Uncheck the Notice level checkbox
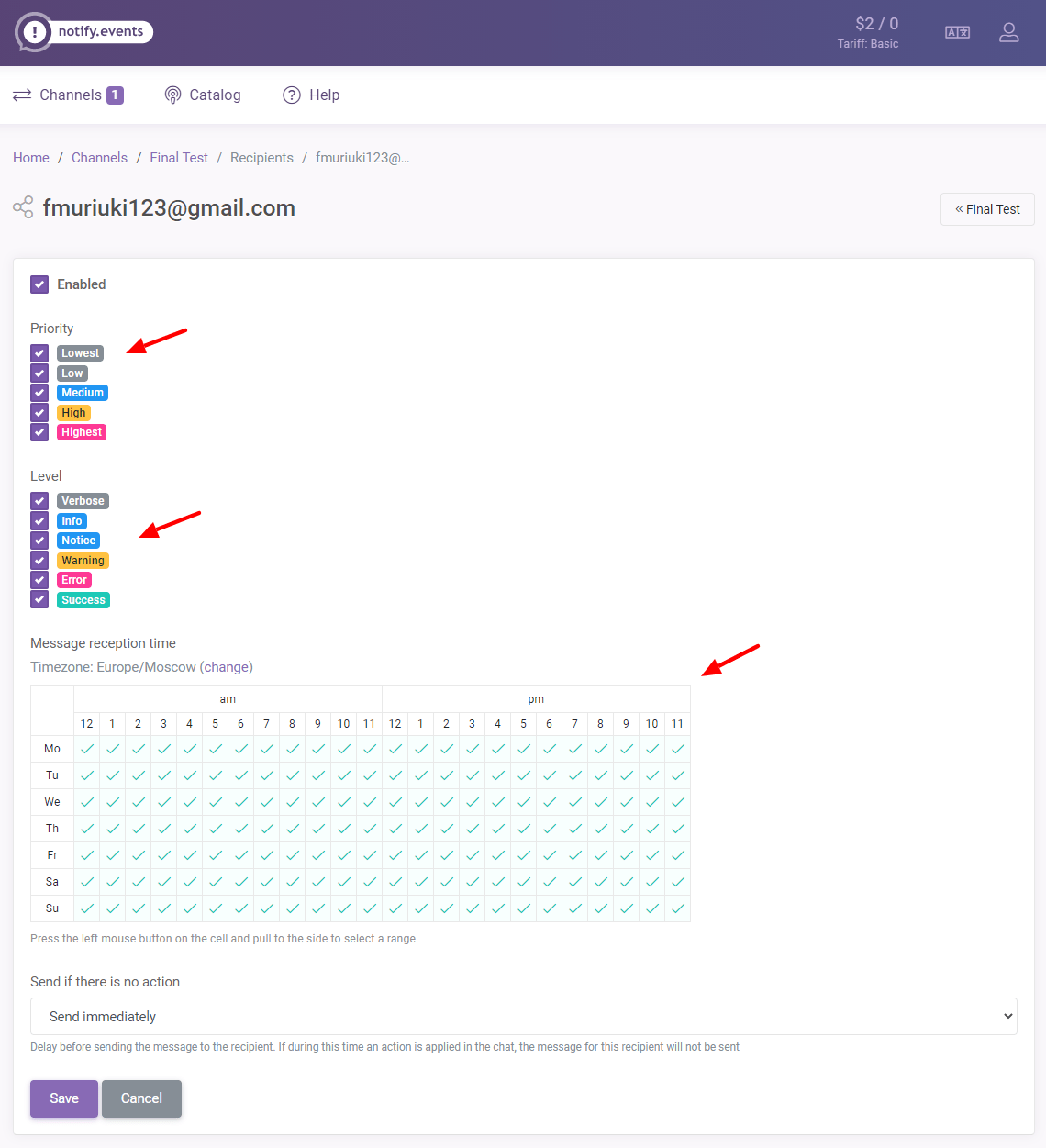 pyautogui.click(x=39, y=541)
